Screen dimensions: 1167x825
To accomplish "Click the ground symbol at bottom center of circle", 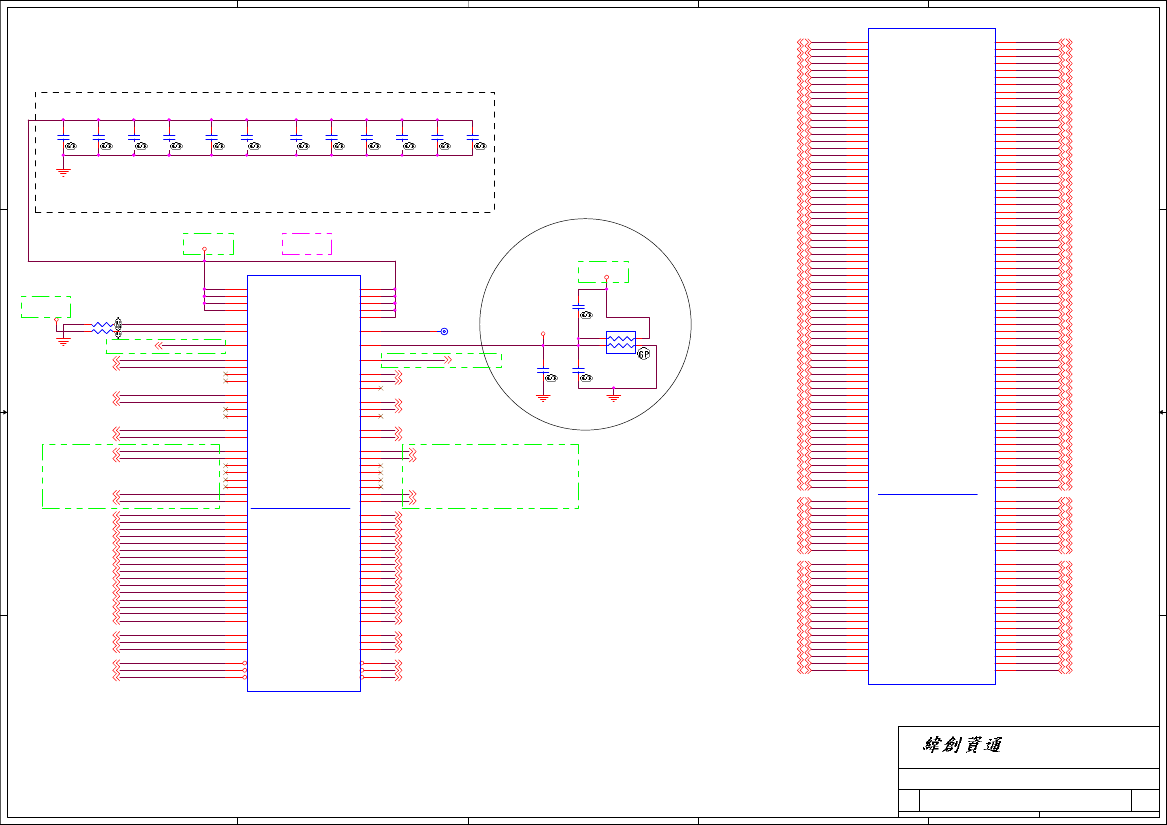I will pos(613,397).
